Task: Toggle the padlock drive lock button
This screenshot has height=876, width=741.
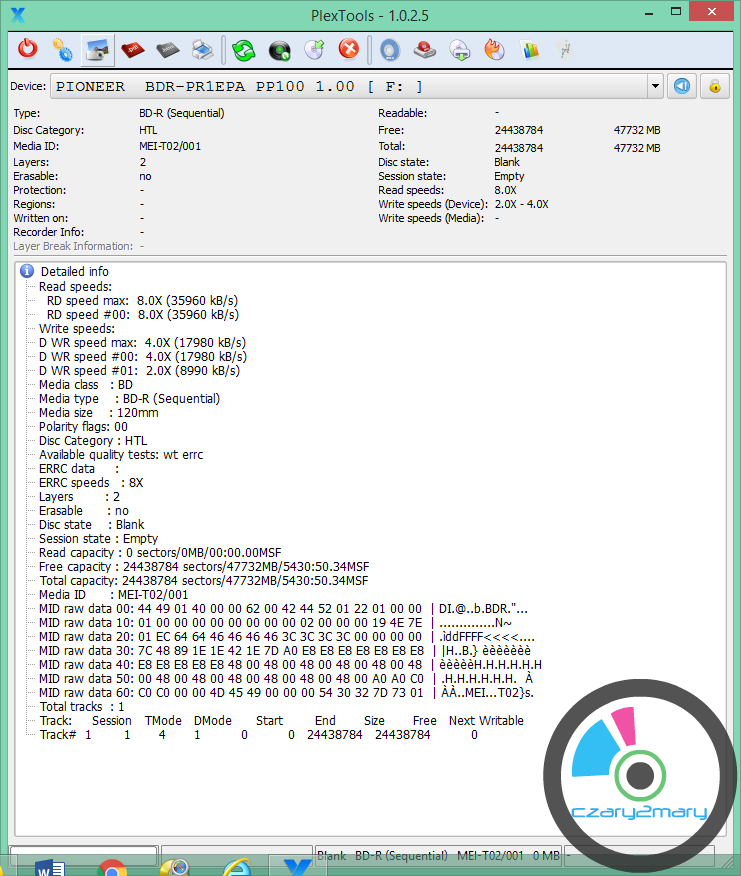Action: 714,86
